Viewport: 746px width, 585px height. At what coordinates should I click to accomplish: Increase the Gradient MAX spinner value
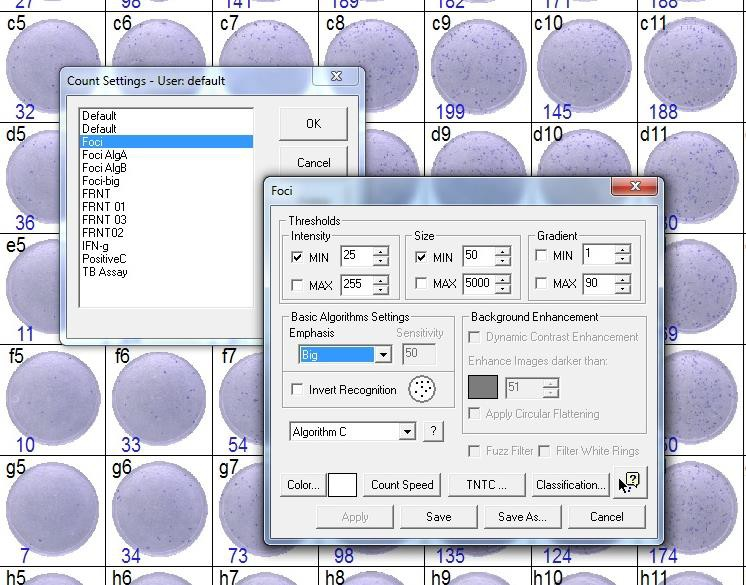[622, 279]
